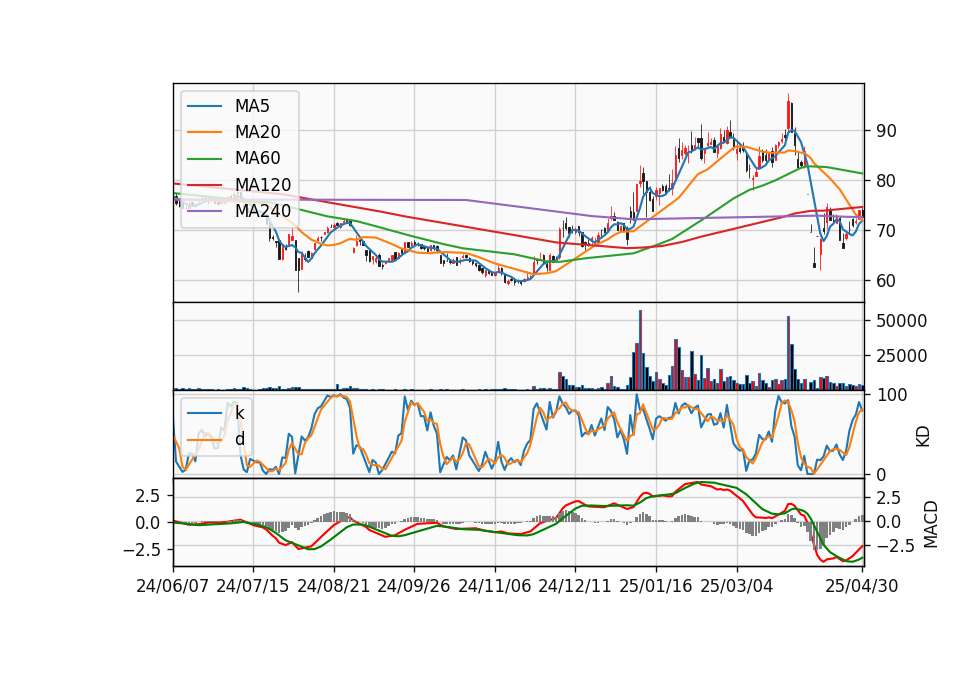Viewport: 960px width, 690px height.
Task: Click the MA240 legend label
Action: (x=263, y=211)
